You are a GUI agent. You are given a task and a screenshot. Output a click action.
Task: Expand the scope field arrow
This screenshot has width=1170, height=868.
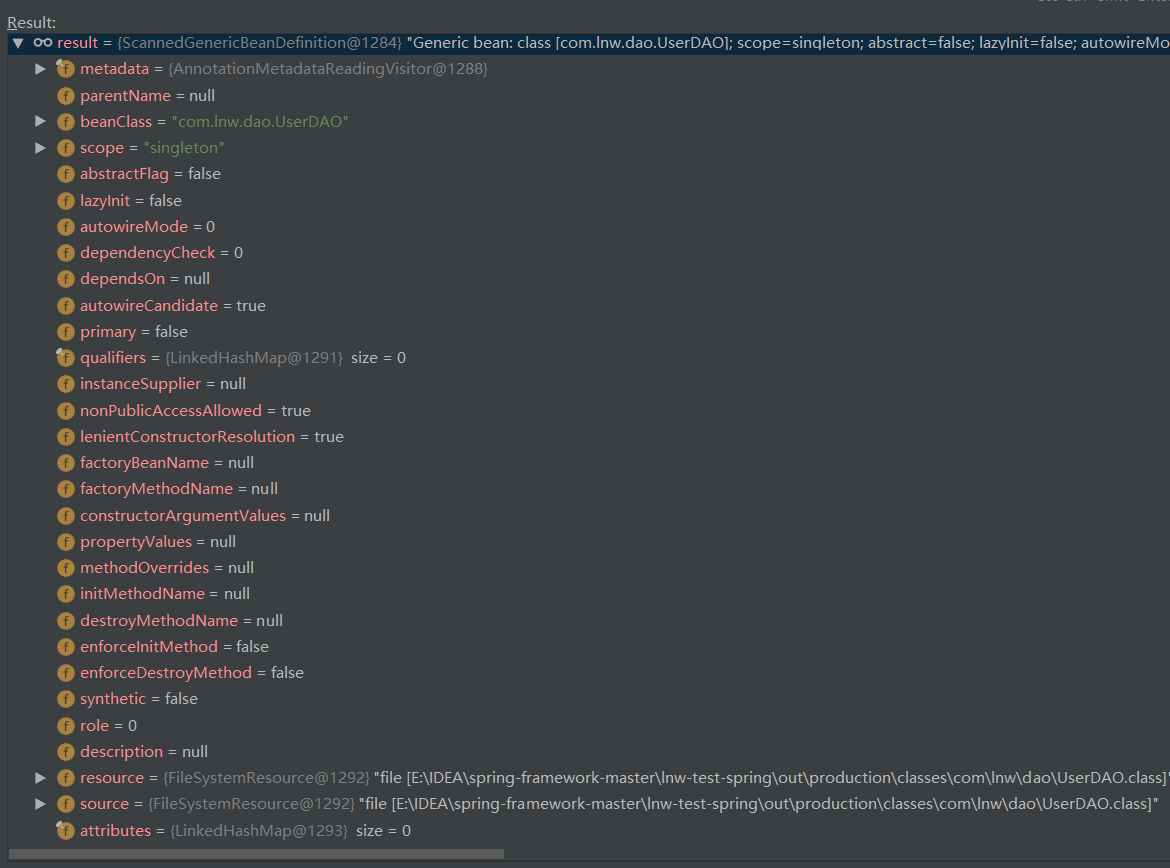tap(40, 148)
